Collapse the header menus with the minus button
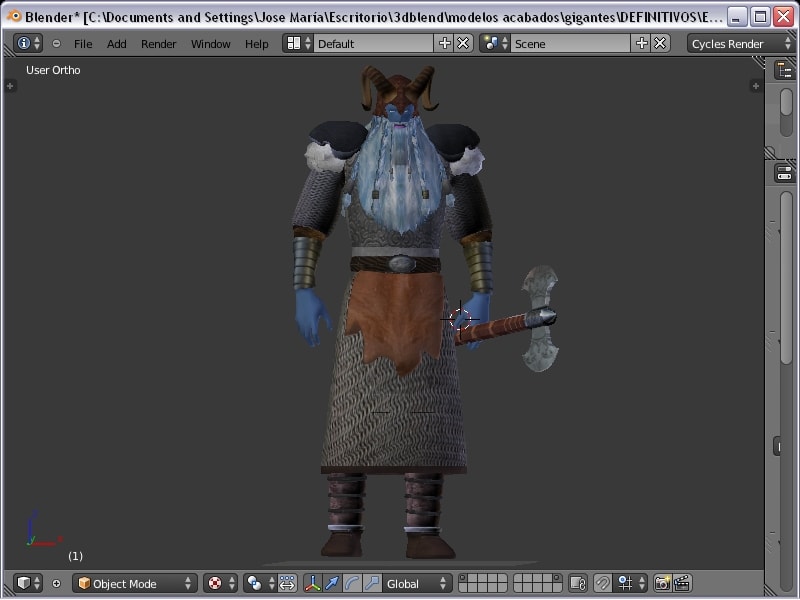800x600 pixels. [56, 44]
